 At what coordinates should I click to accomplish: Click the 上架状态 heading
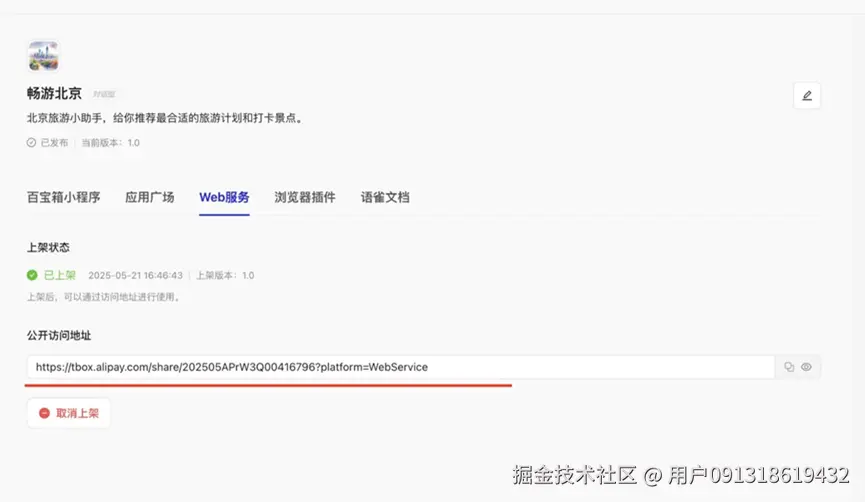point(49,247)
